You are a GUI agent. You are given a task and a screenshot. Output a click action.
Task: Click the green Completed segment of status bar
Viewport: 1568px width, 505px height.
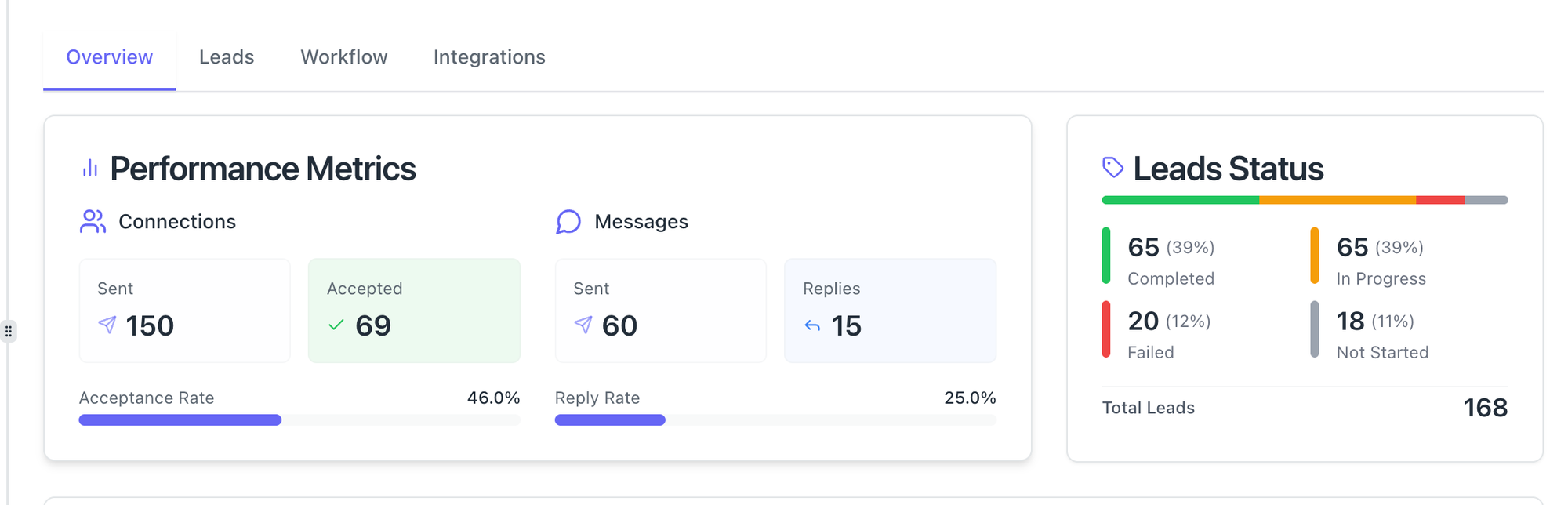(1180, 200)
